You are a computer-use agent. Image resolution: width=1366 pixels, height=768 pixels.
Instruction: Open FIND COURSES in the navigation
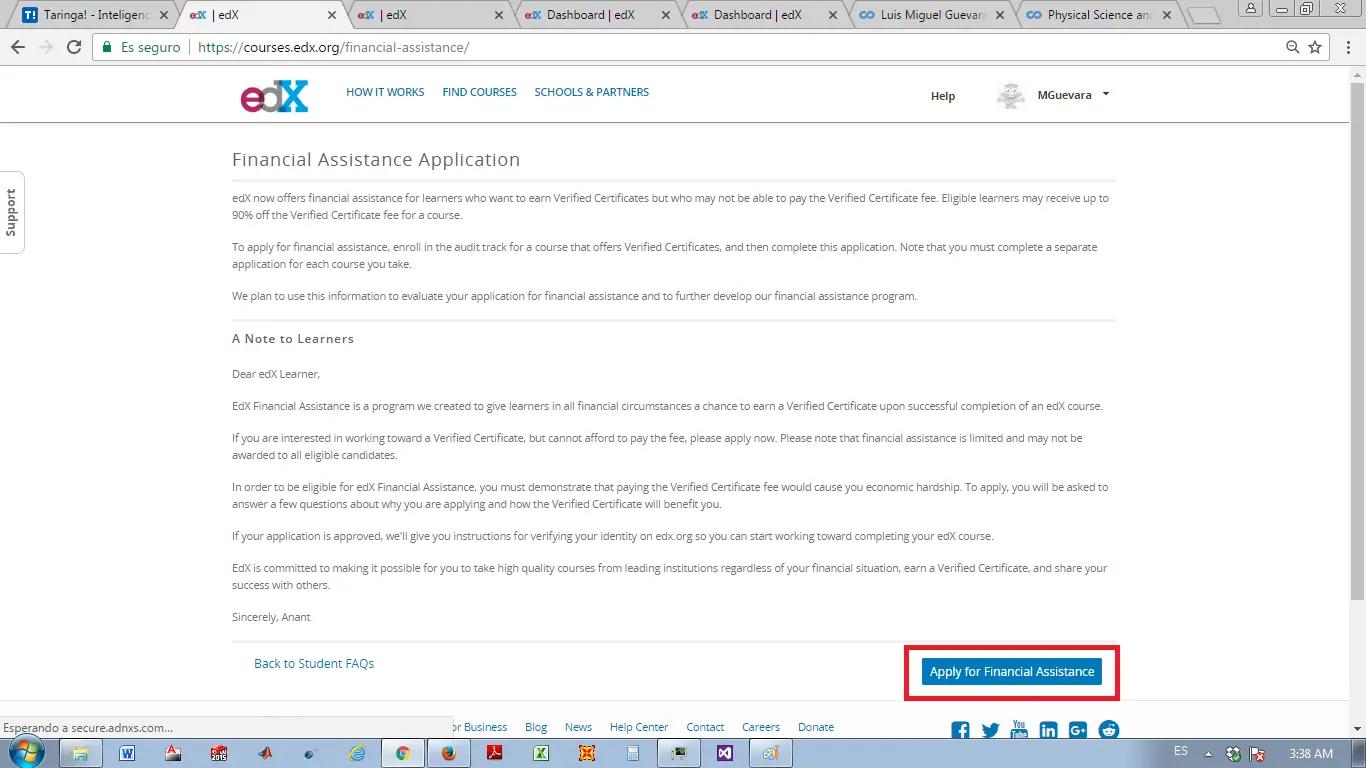480,92
